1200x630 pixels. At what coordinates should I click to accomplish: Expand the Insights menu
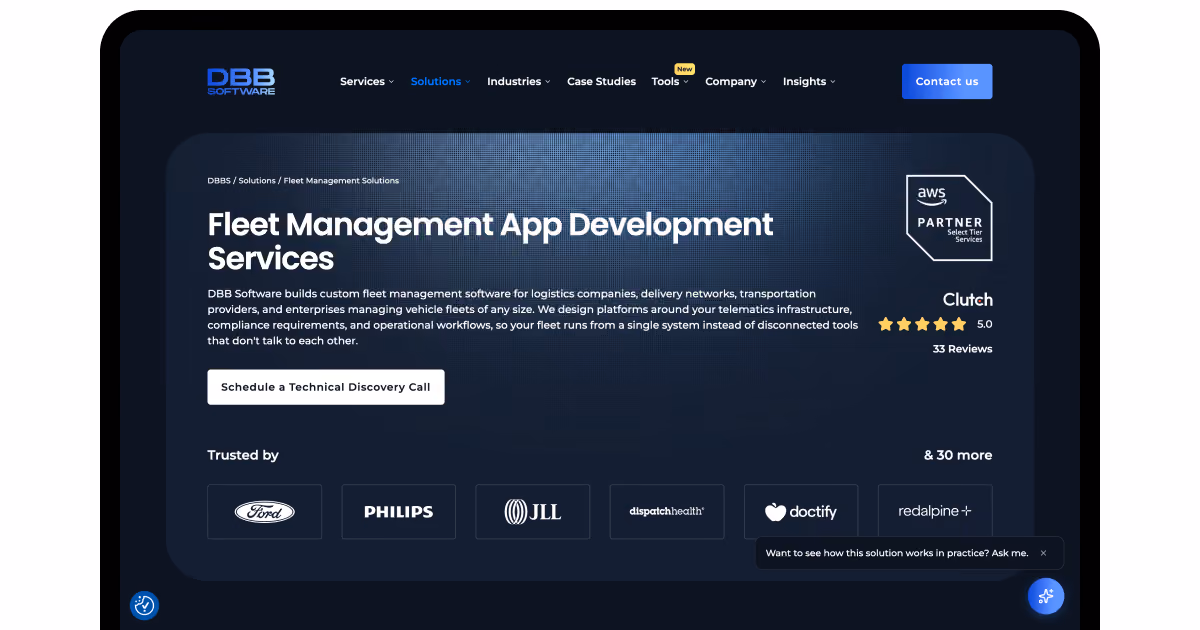click(809, 82)
